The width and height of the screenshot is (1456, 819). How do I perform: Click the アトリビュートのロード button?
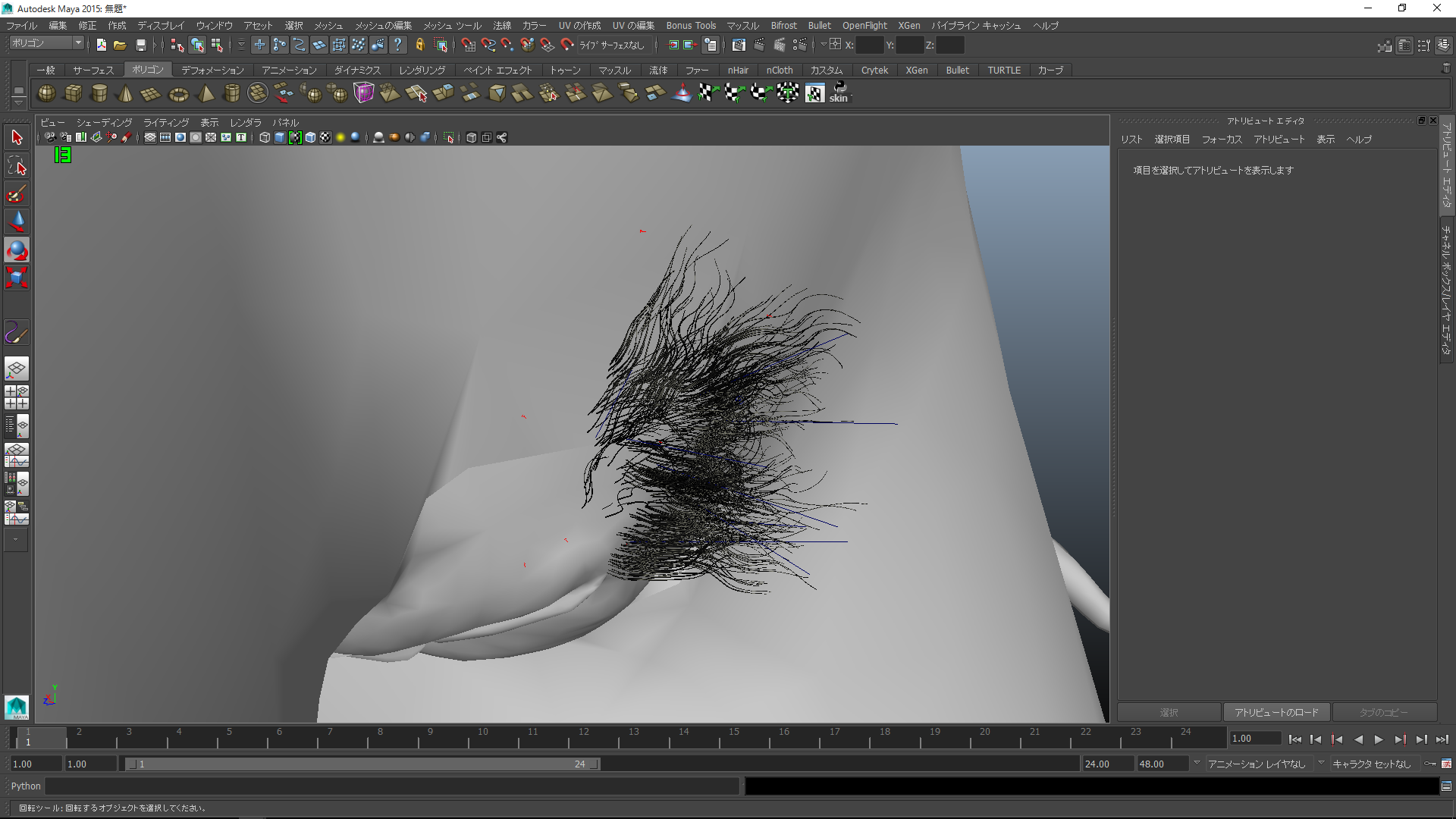(1276, 712)
